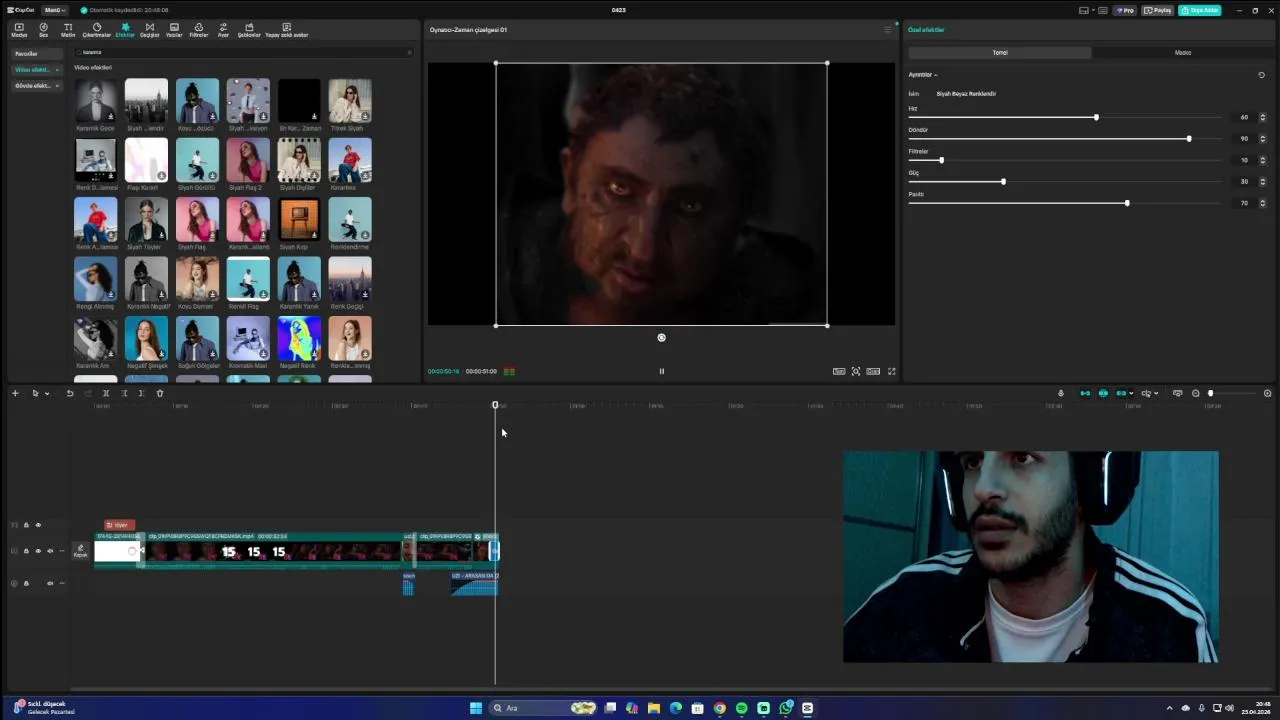Open the Ses audio panel

(43, 30)
